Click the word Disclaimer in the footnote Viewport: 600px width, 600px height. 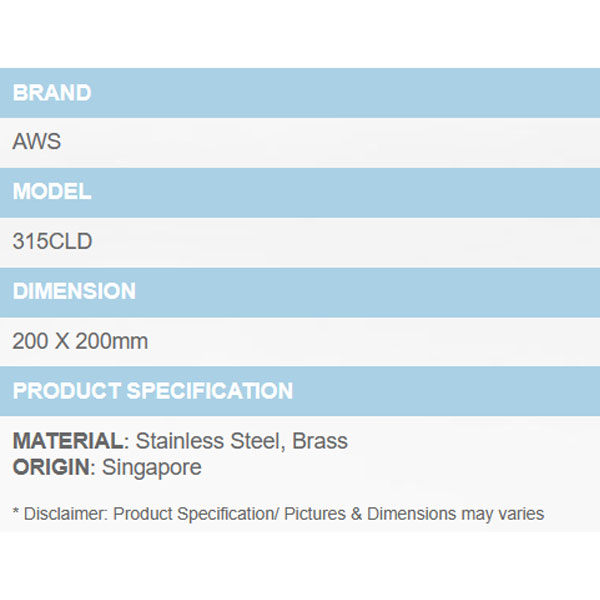(64, 514)
